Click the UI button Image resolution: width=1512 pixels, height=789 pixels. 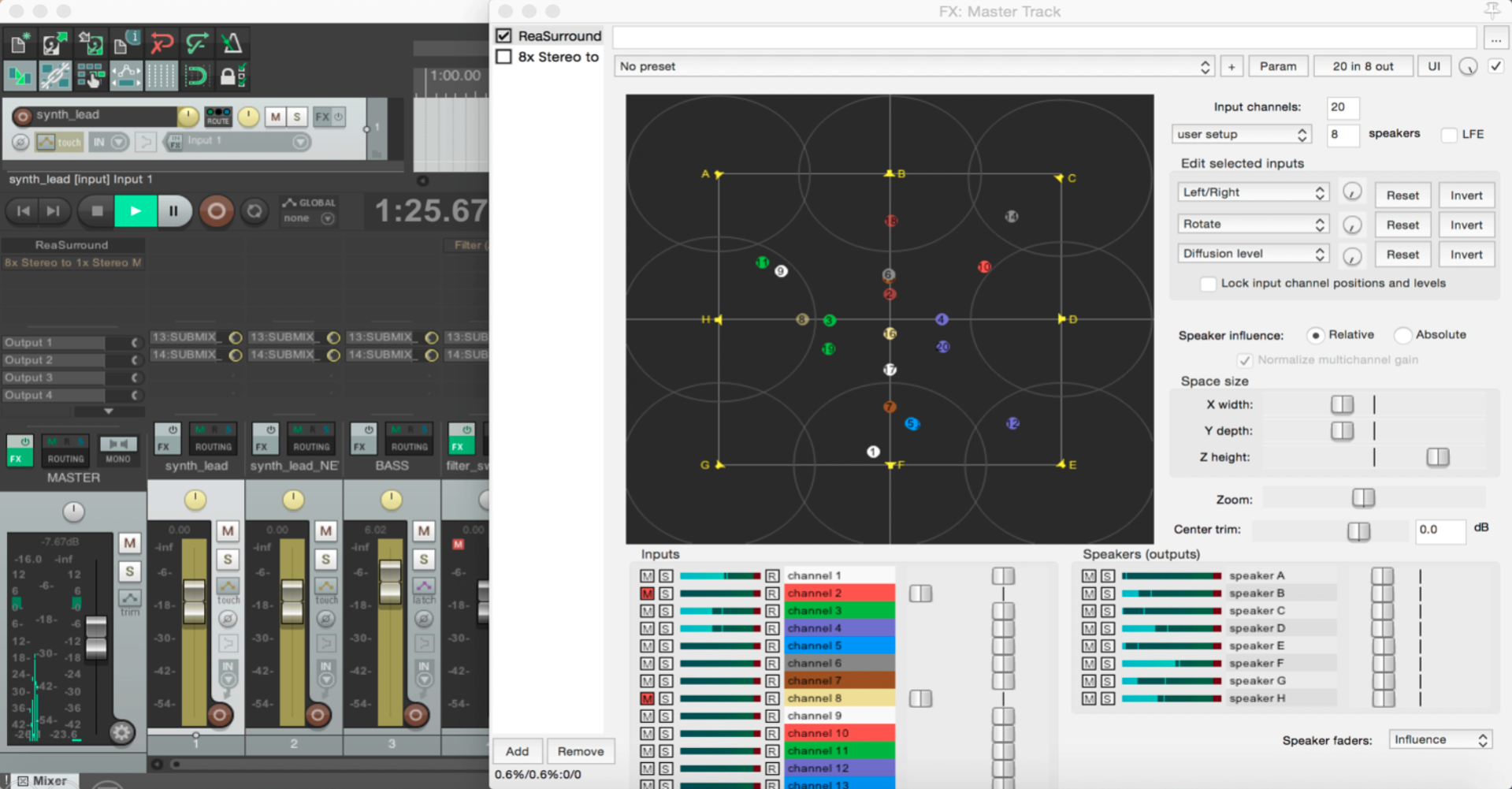[x=1434, y=67]
